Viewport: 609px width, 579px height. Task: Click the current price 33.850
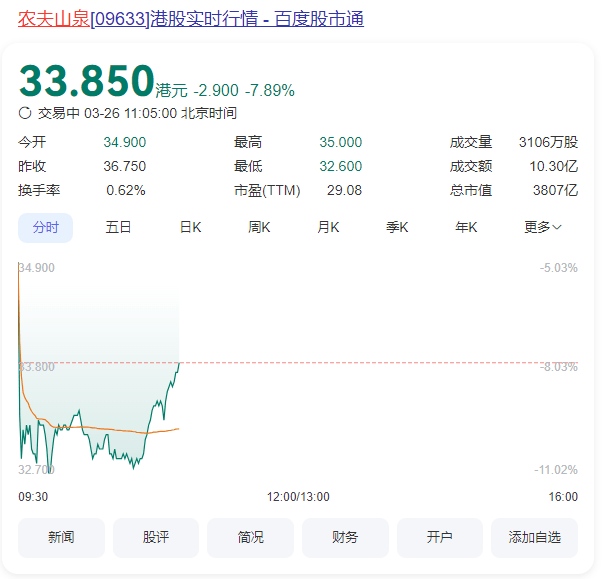(87, 82)
